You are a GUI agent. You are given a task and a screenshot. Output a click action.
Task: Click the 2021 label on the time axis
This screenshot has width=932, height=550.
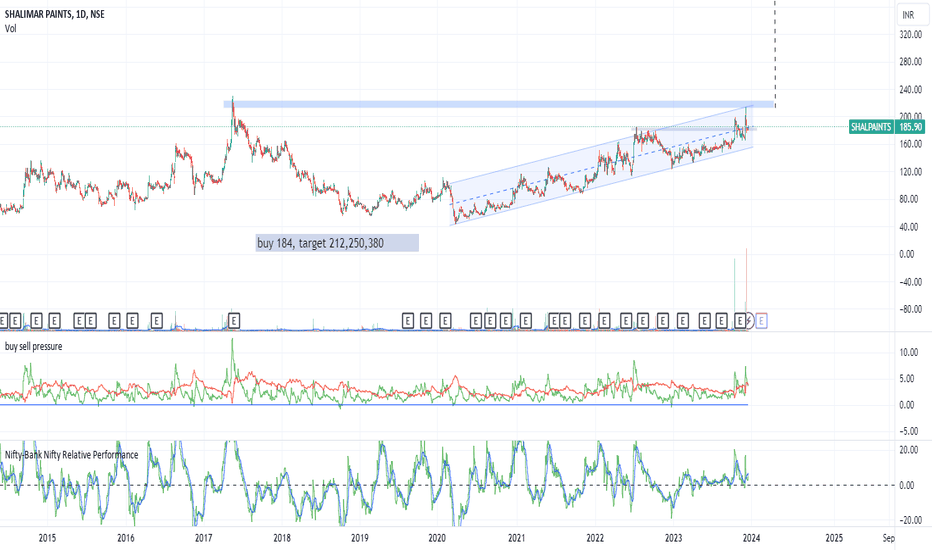517,538
